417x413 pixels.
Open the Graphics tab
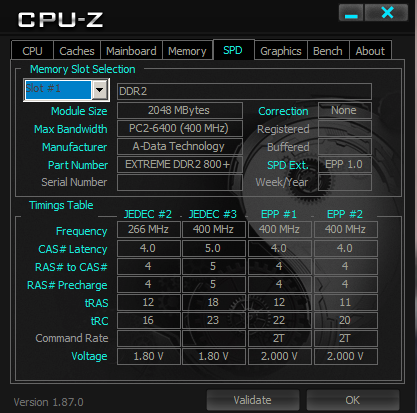point(281,51)
